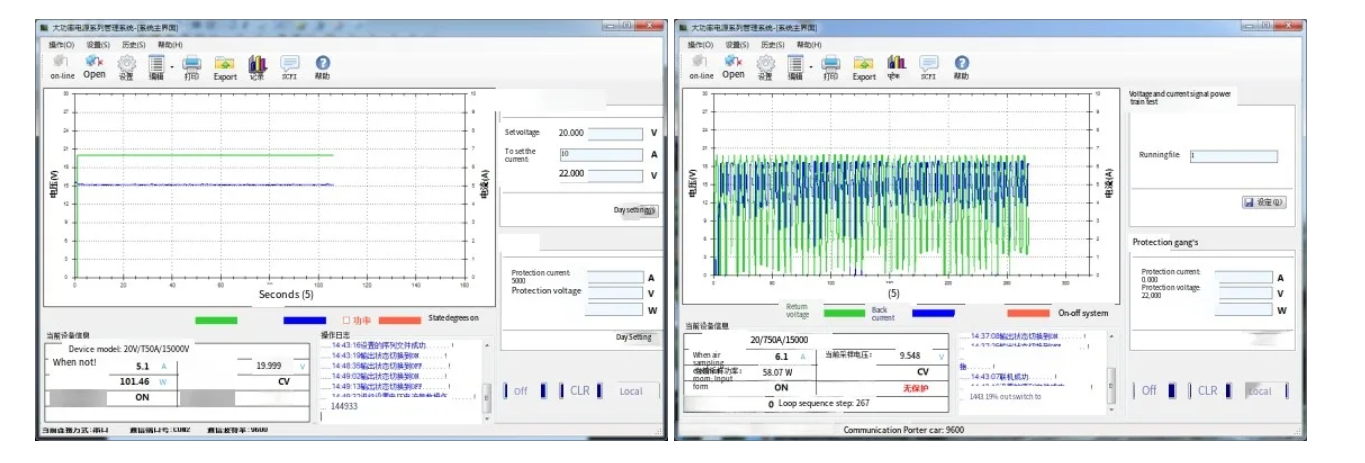Open the records books icon in right window
The height and width of the screenshot is (463, 1365).
coord(896,64)
